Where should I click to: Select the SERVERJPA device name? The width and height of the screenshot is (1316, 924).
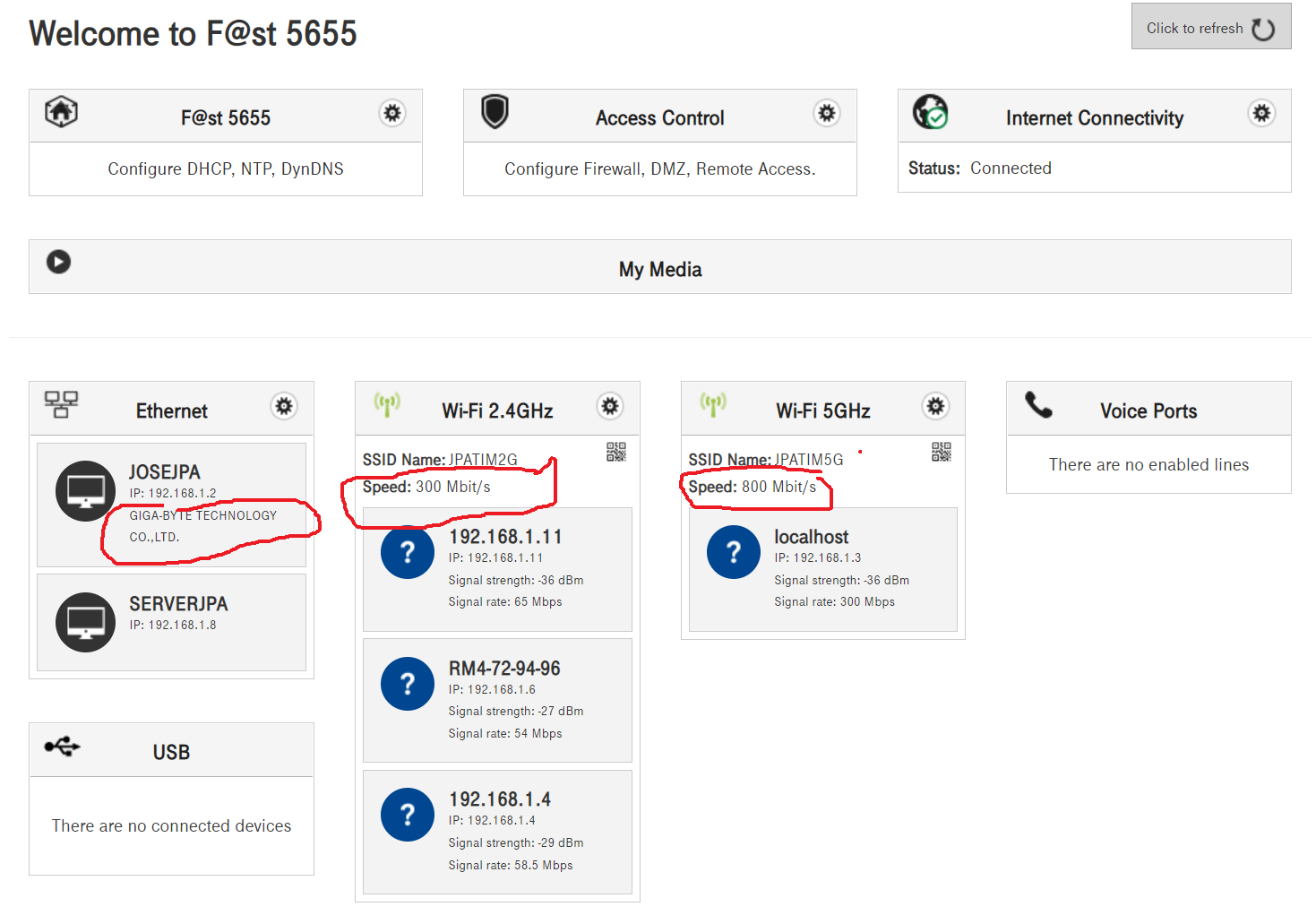pos(178,604)
